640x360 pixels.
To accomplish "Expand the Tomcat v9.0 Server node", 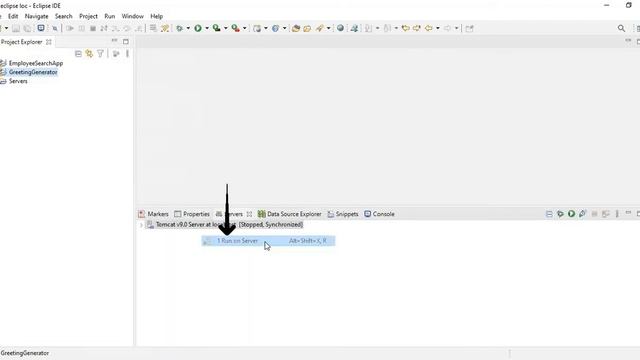I will [x=141, y=225].
